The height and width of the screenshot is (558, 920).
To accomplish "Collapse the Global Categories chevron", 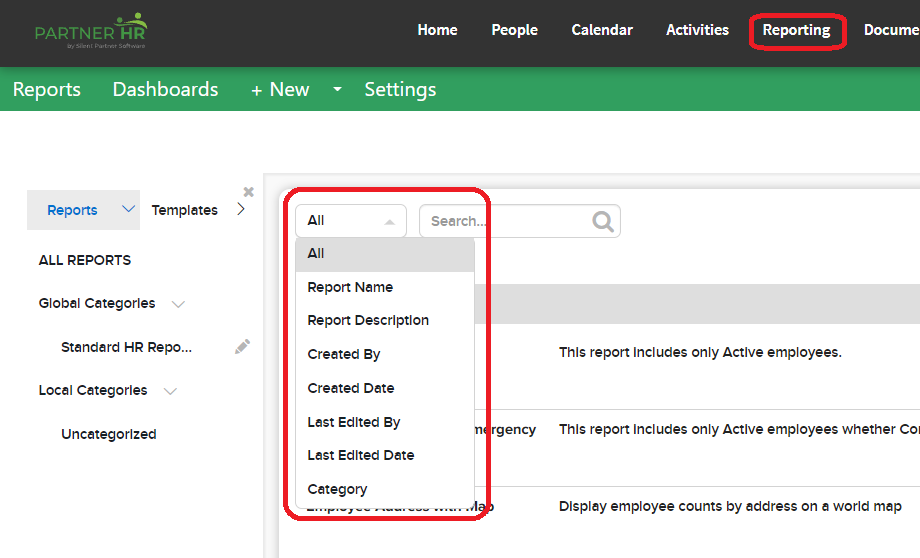I will tap(178, 304).
